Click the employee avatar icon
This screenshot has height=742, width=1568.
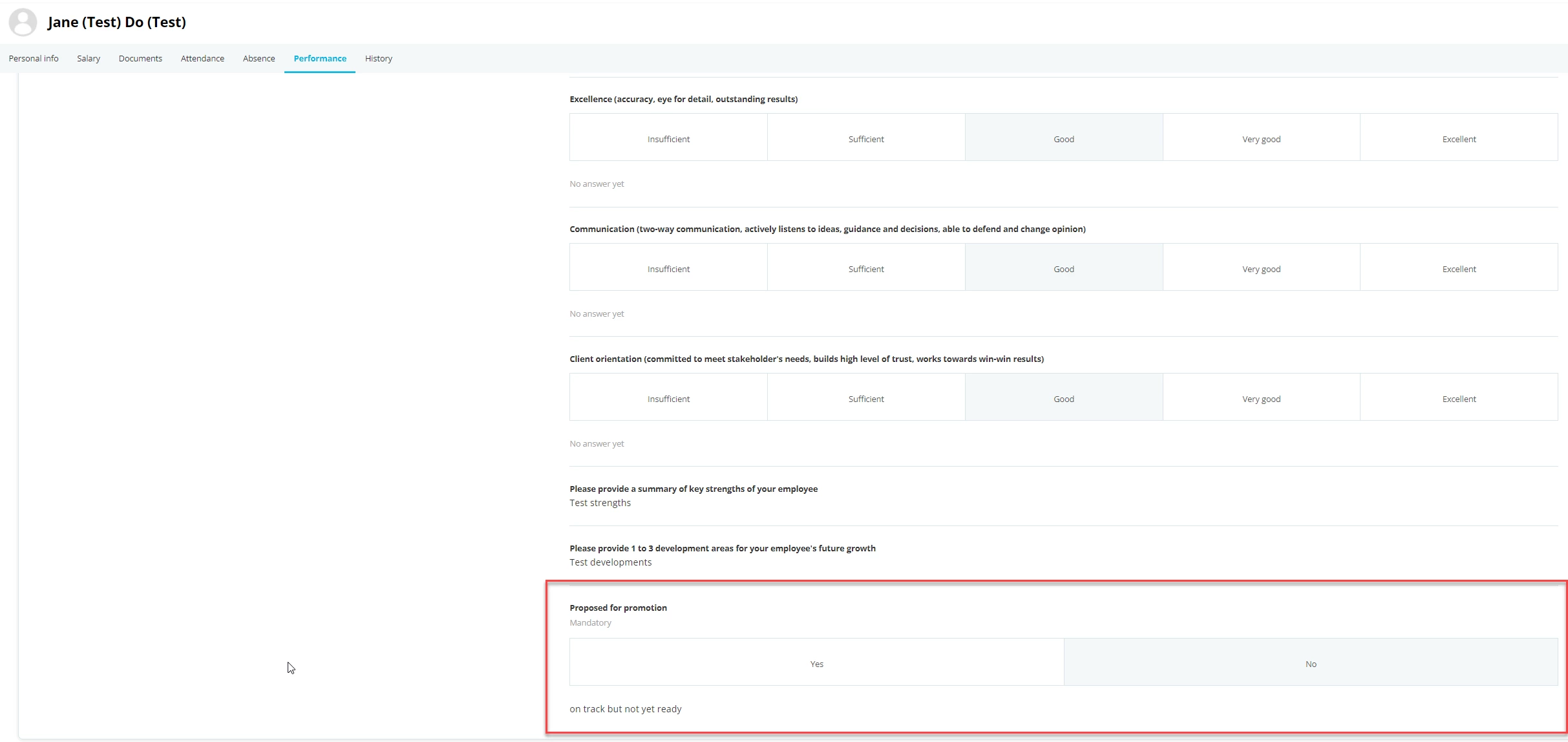coord(23,22)
